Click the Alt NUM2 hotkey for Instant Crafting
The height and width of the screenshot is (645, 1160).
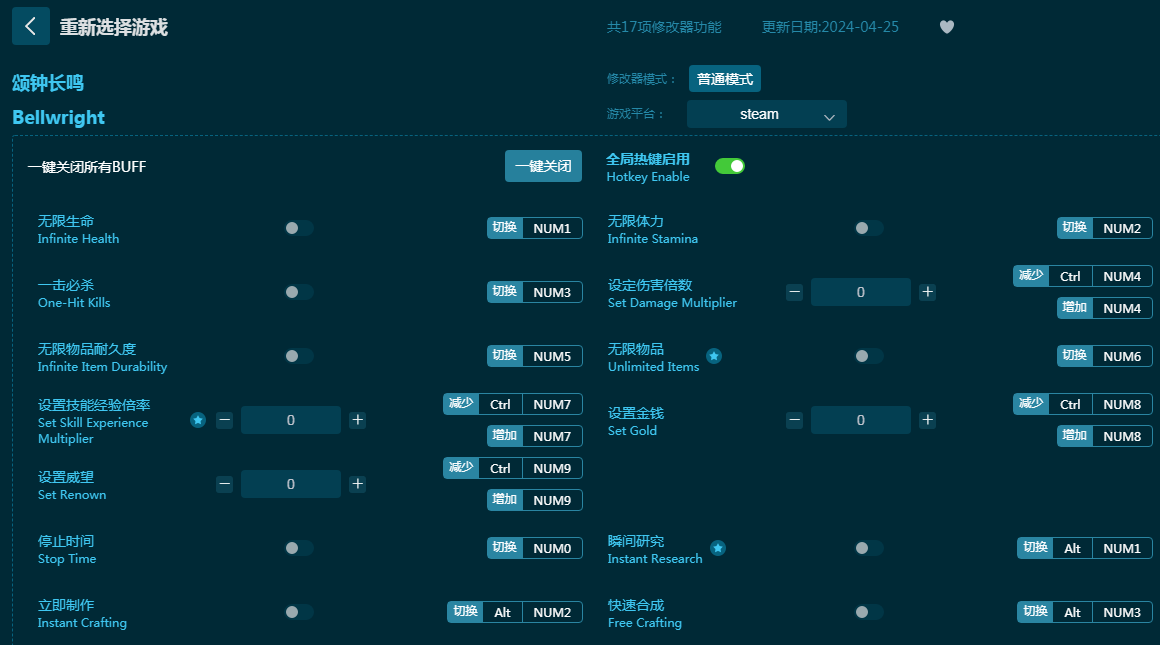point(515,612)
